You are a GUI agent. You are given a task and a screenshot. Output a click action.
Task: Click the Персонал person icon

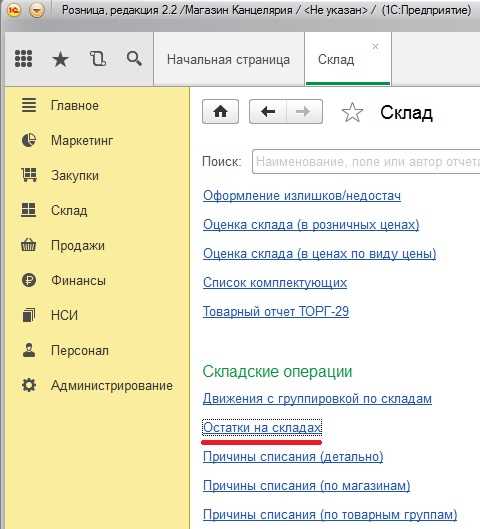(x=29, y=350)
